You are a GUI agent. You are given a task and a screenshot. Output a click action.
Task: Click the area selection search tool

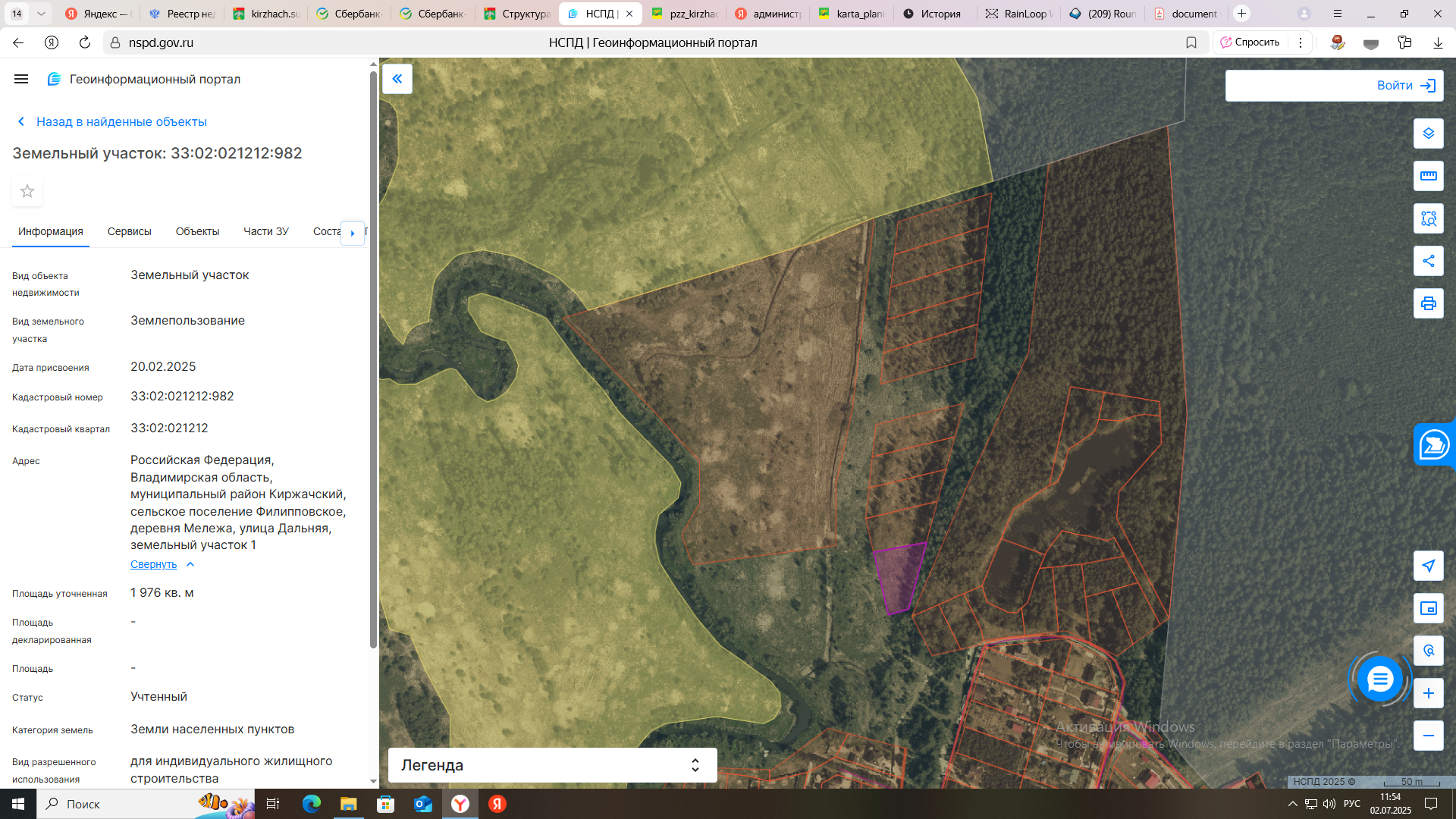click(x=1428, y=218)
